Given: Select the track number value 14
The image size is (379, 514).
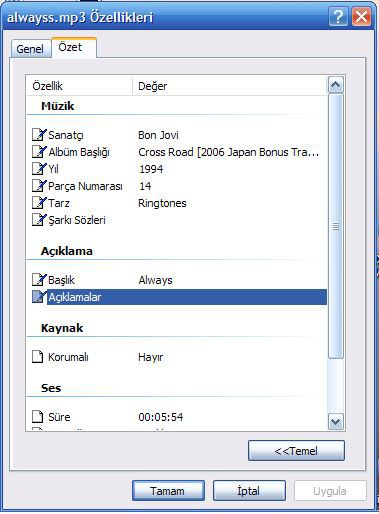Looking at the screenshot, I should coord(145,186).
